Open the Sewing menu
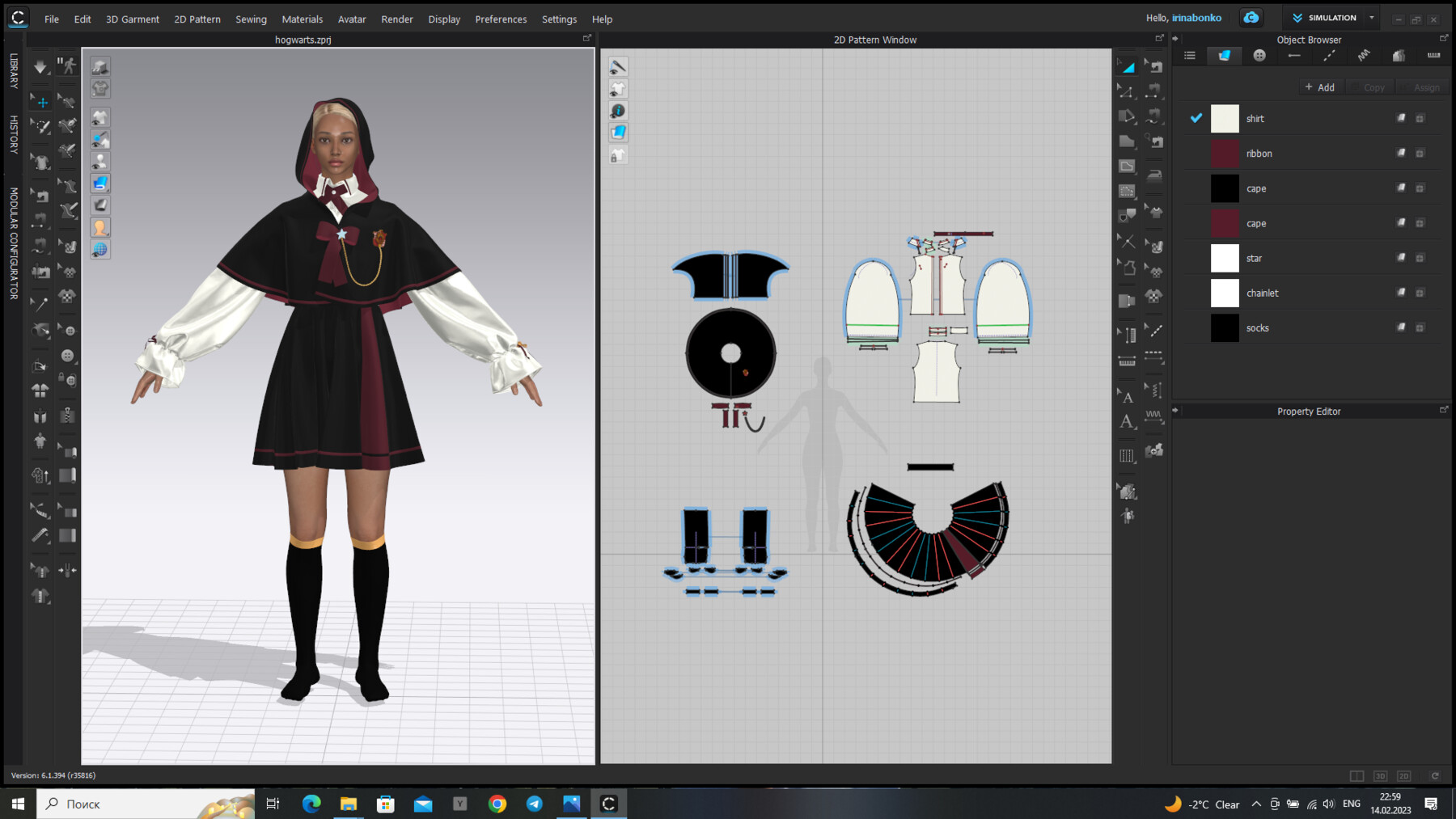1456x819 pixels. pos(250,19)
